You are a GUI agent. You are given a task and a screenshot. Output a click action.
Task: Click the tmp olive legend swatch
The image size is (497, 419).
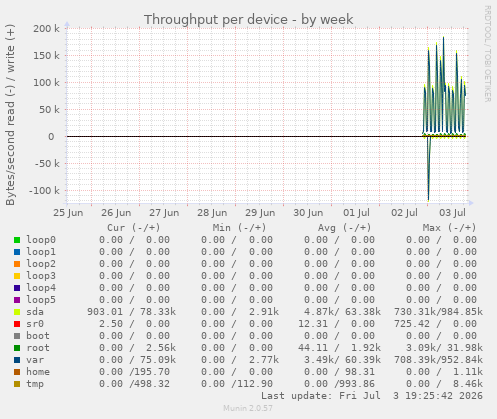coord(17,384)
